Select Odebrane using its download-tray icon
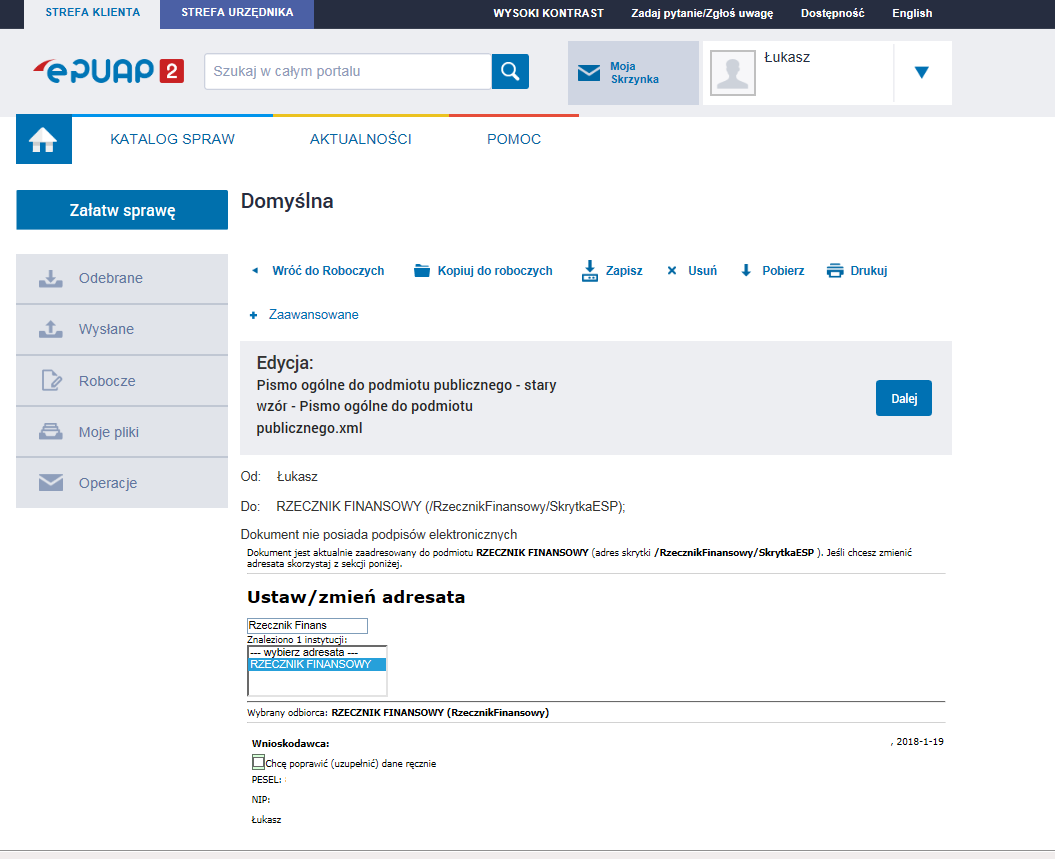 [x=49, y=278]
